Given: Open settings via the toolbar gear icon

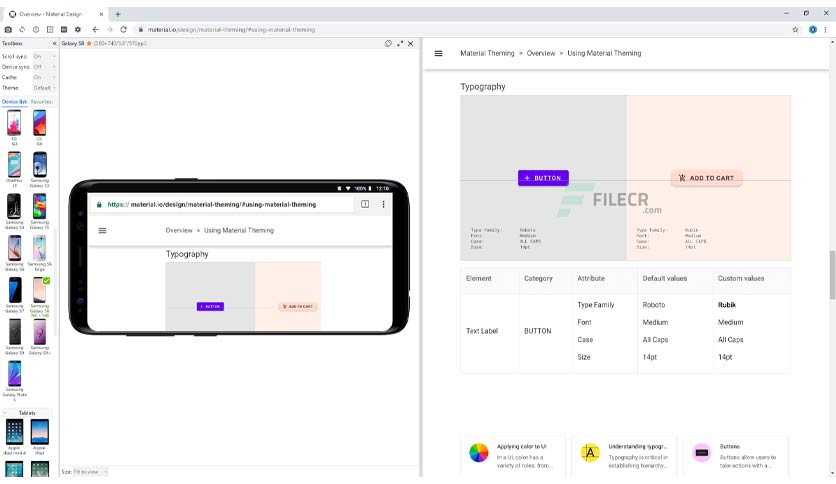Looking at the screenshot, I should pyautogui.click(x=78, y=30).
